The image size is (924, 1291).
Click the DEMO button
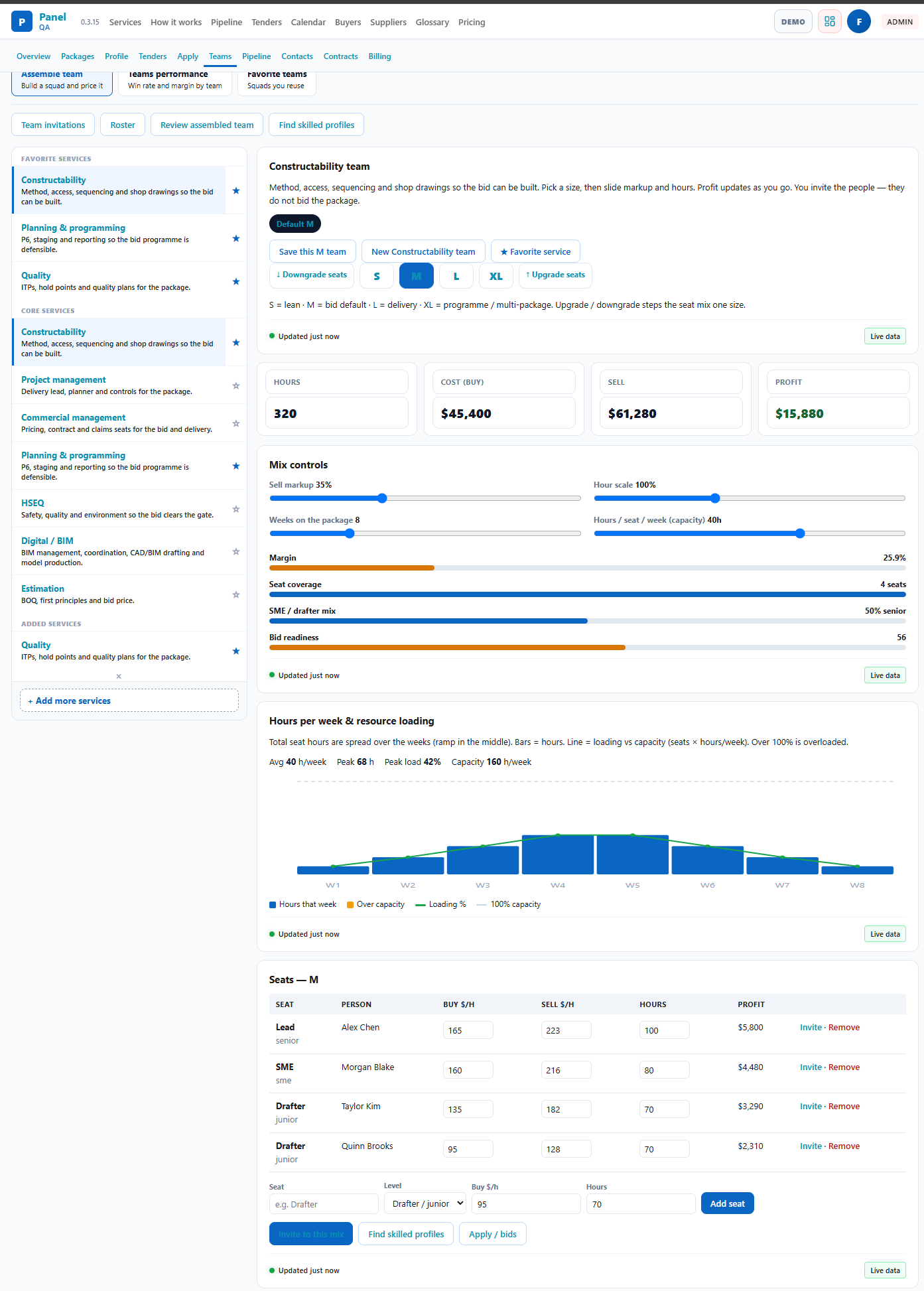pyautogui.click(x=793, y=22)
